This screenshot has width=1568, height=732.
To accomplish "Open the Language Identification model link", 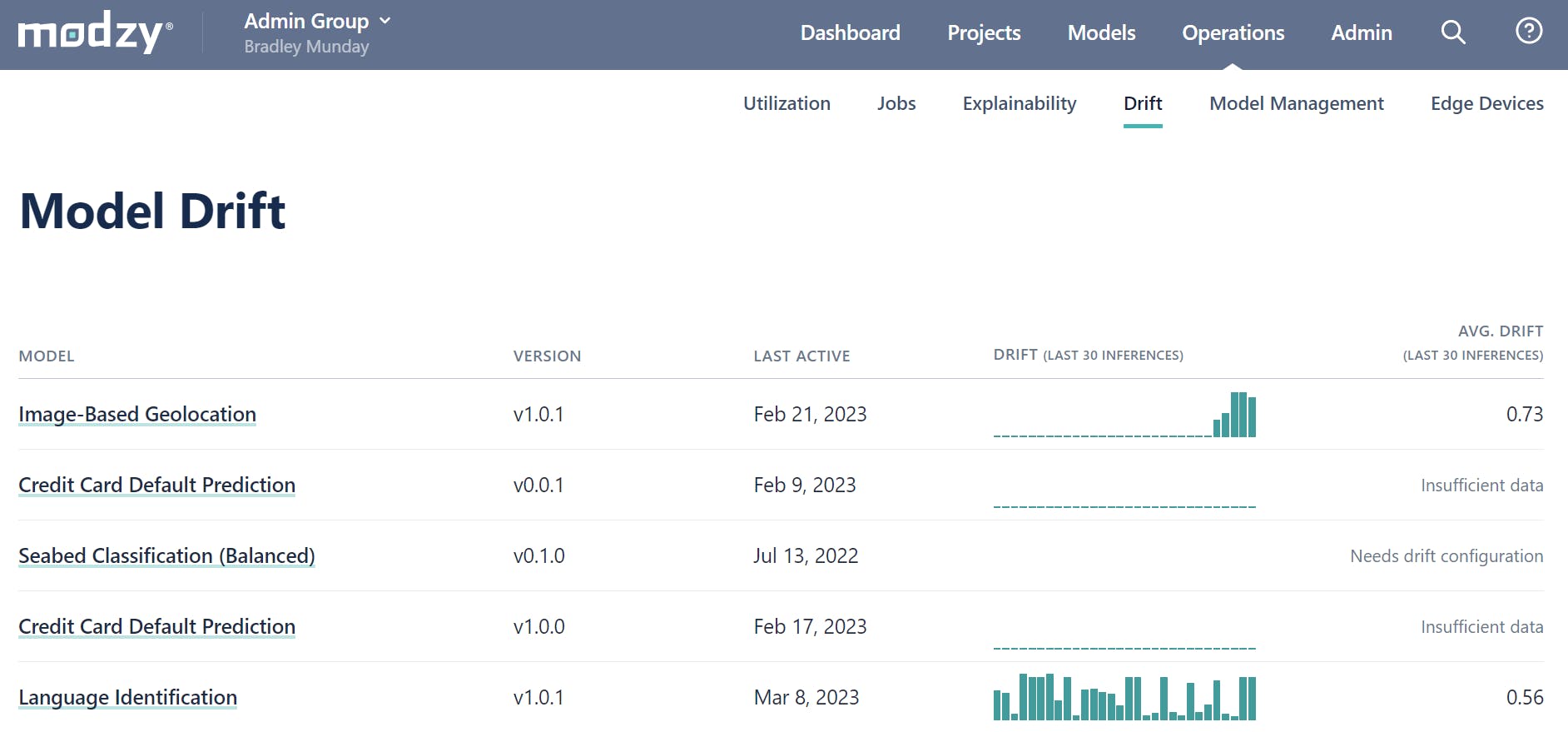I will click(127, 697).
